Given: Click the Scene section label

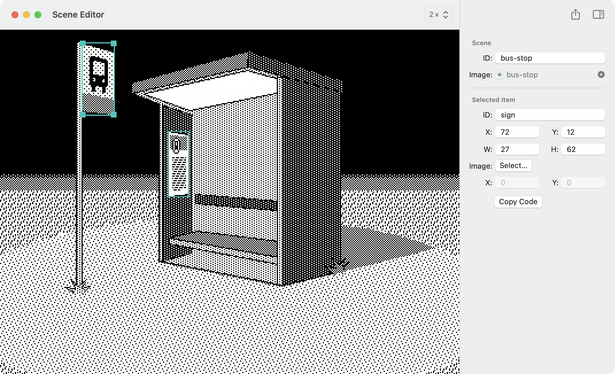Looking at the screenshot, I should point(481,43).
